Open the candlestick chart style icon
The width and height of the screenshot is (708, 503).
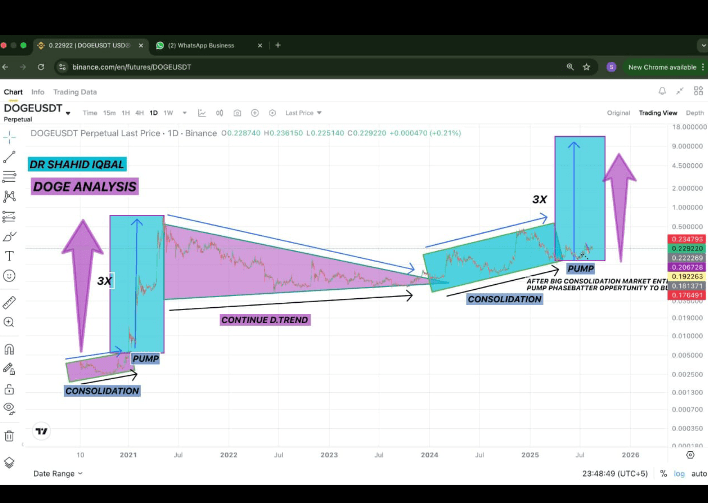[x=219, y=113]
